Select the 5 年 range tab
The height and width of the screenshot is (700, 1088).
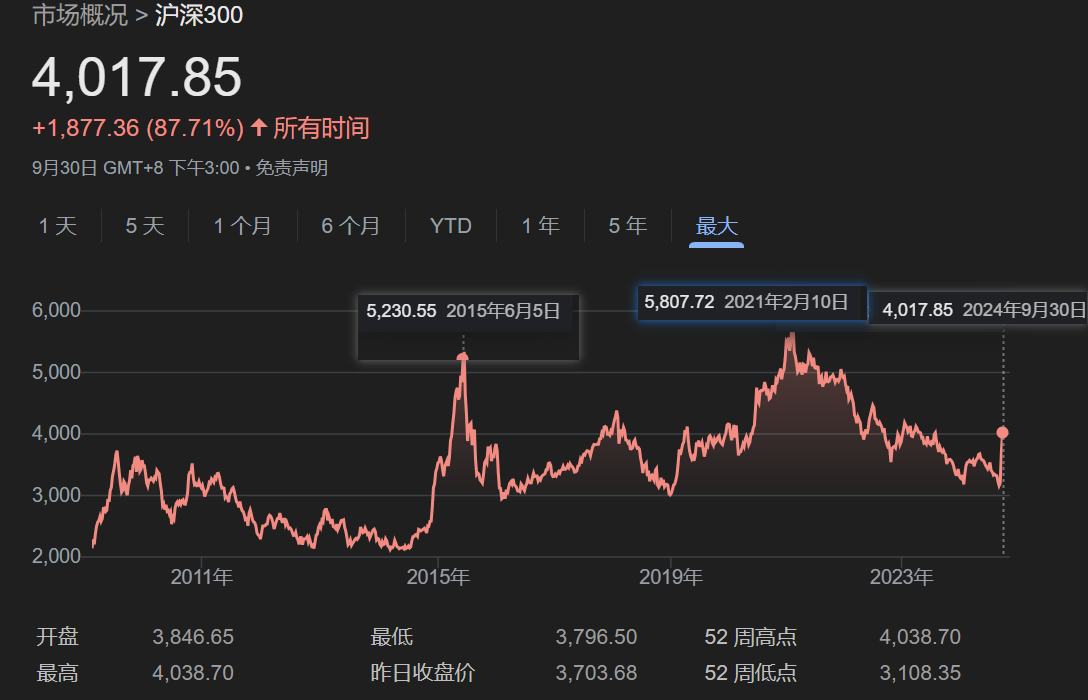coord(627,225)
